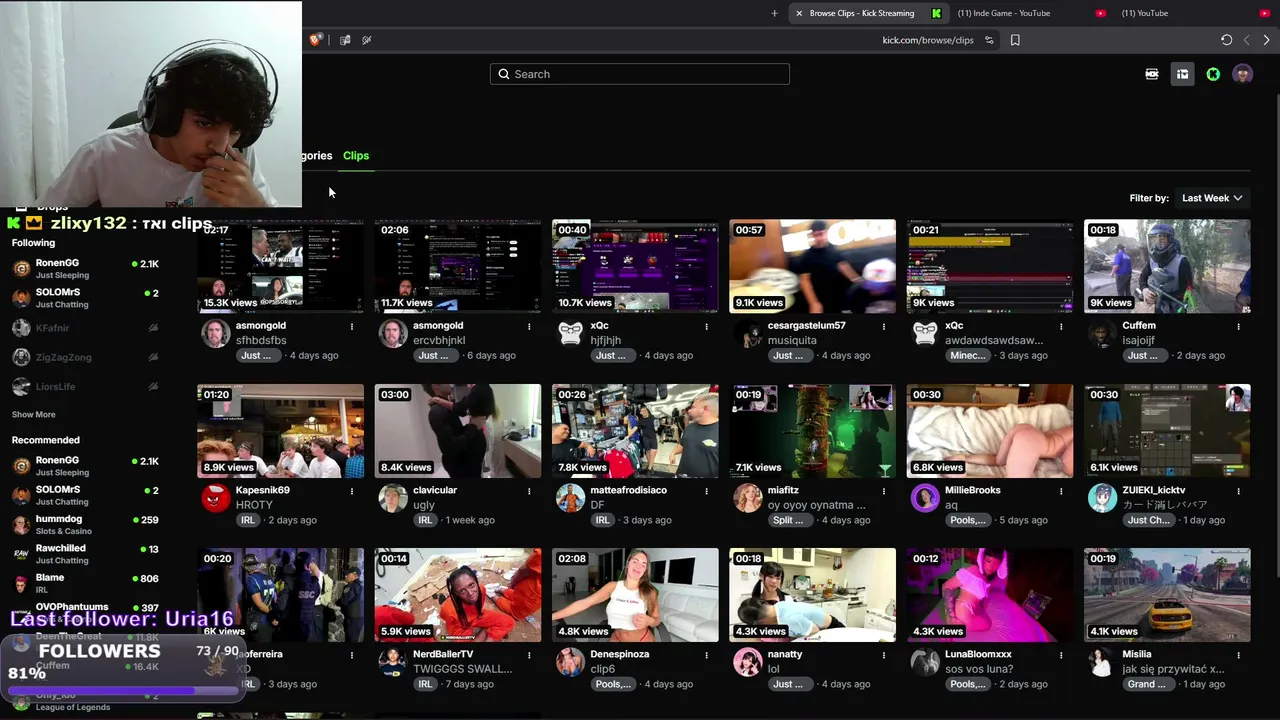Open options menu for Kapesnik69 clip
Image resolution: width=1280 pixels, height=720 pixels.
[351, 491]
